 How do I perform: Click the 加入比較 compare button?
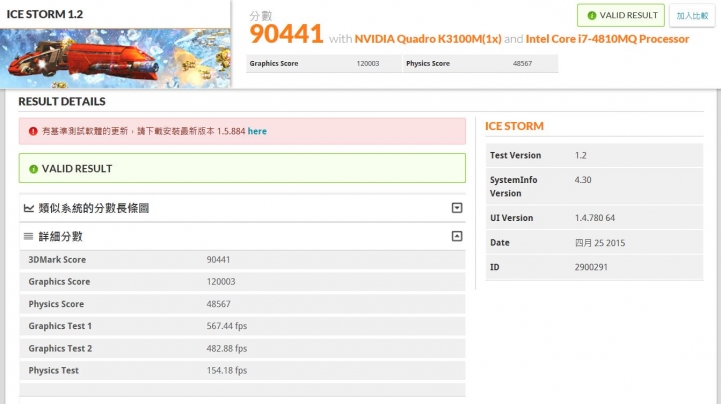click(692, 16)
